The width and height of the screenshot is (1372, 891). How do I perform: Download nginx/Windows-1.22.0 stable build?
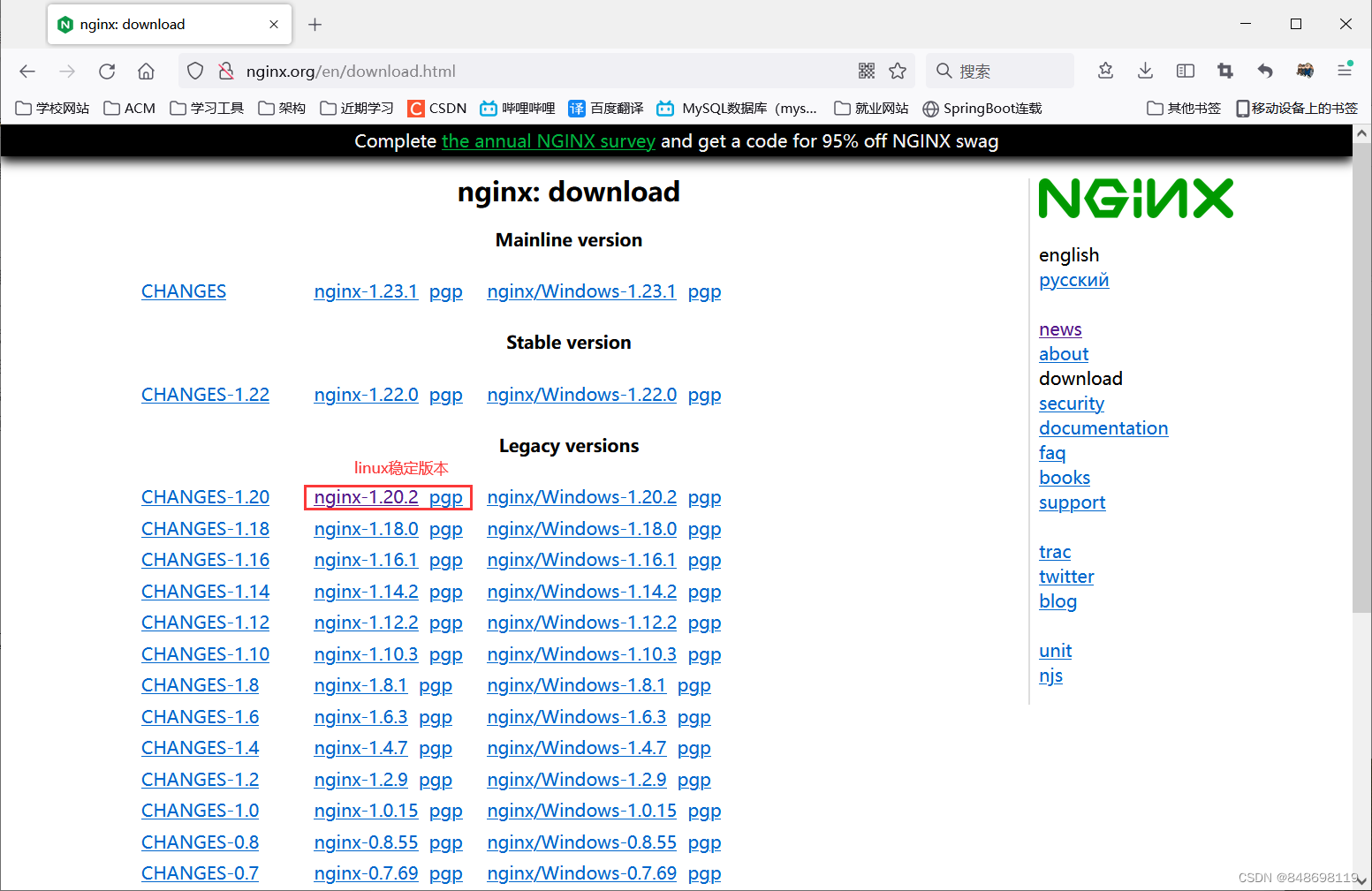581,395
